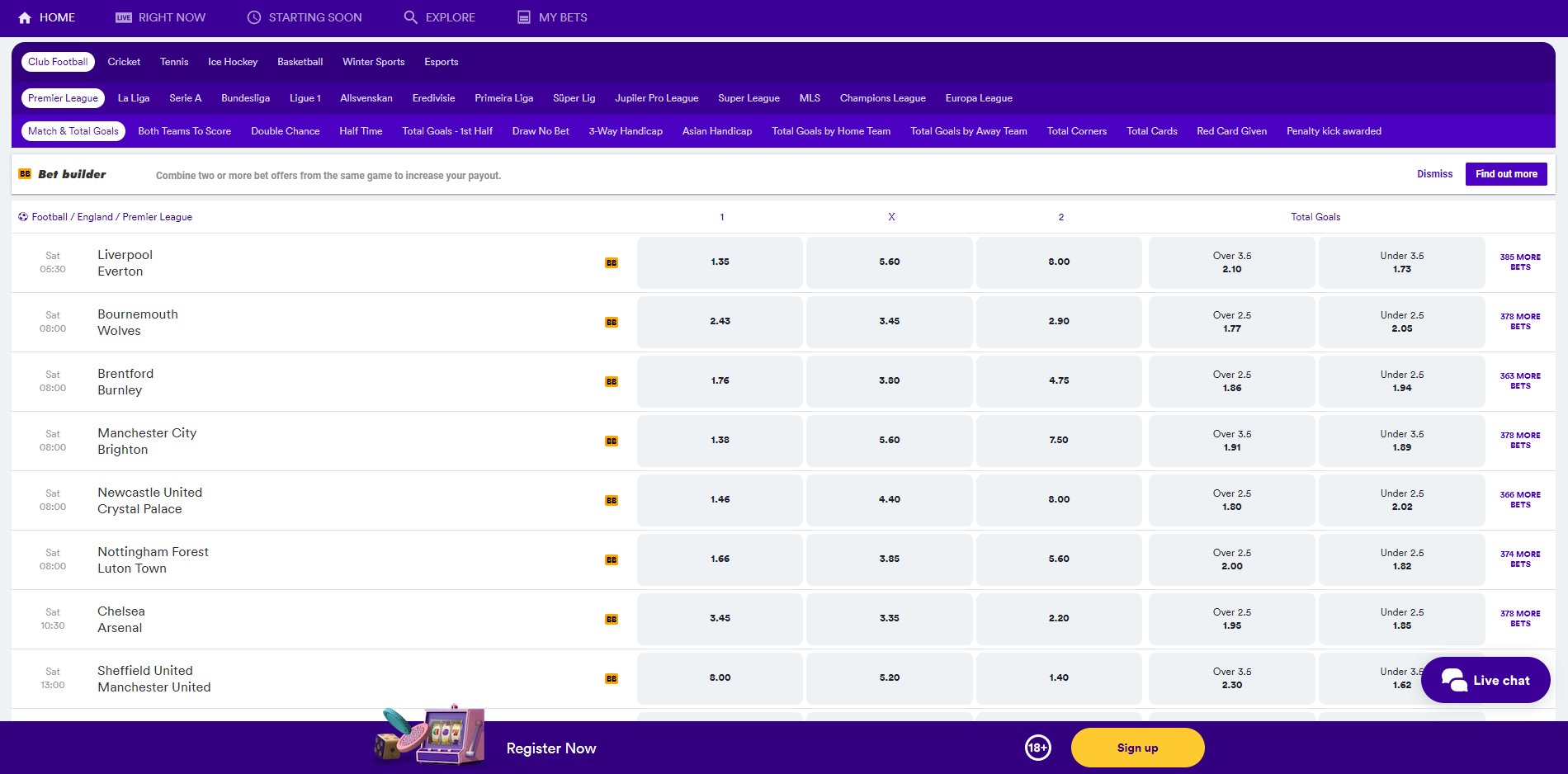Click BB icon for Bournemouth vs Wolves
This screenshot has width=1568, height=774.
point(612,322)
